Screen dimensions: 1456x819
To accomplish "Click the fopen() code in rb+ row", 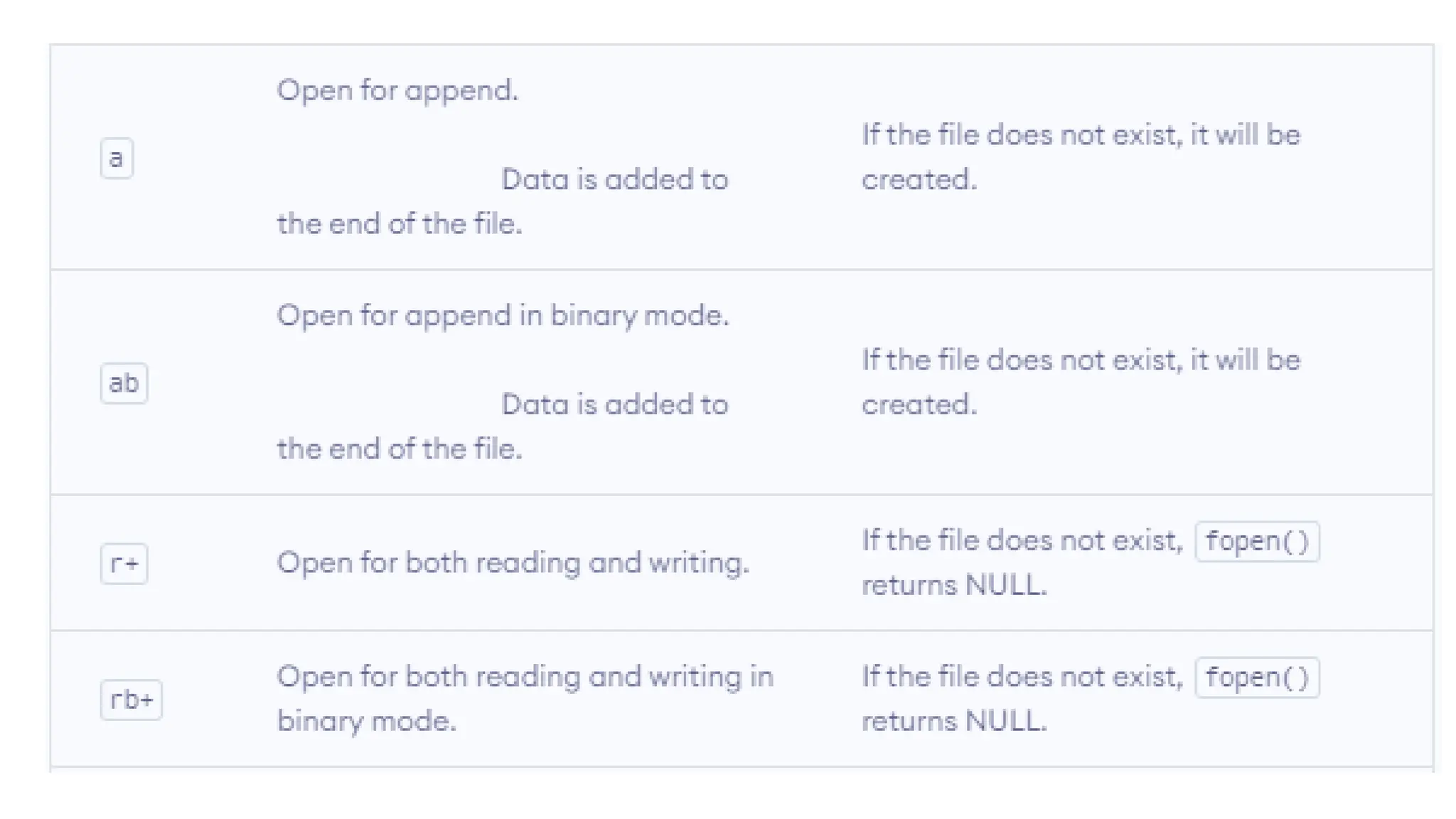I will 1257,678.
